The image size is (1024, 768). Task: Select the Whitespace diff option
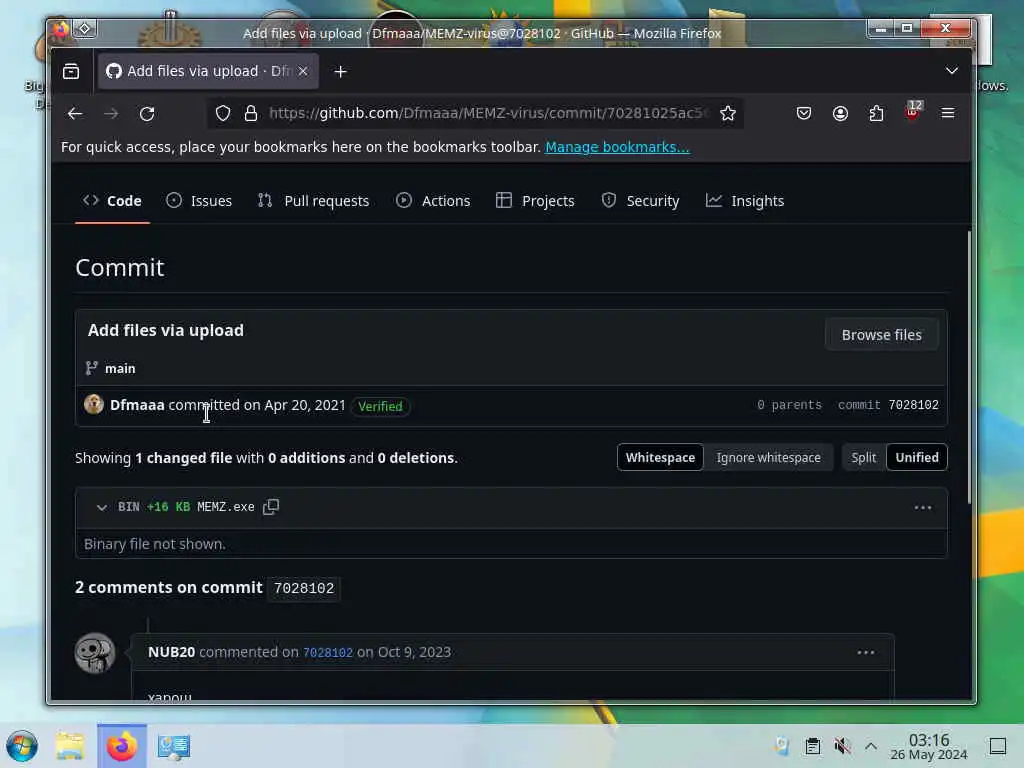click(660, 457)
